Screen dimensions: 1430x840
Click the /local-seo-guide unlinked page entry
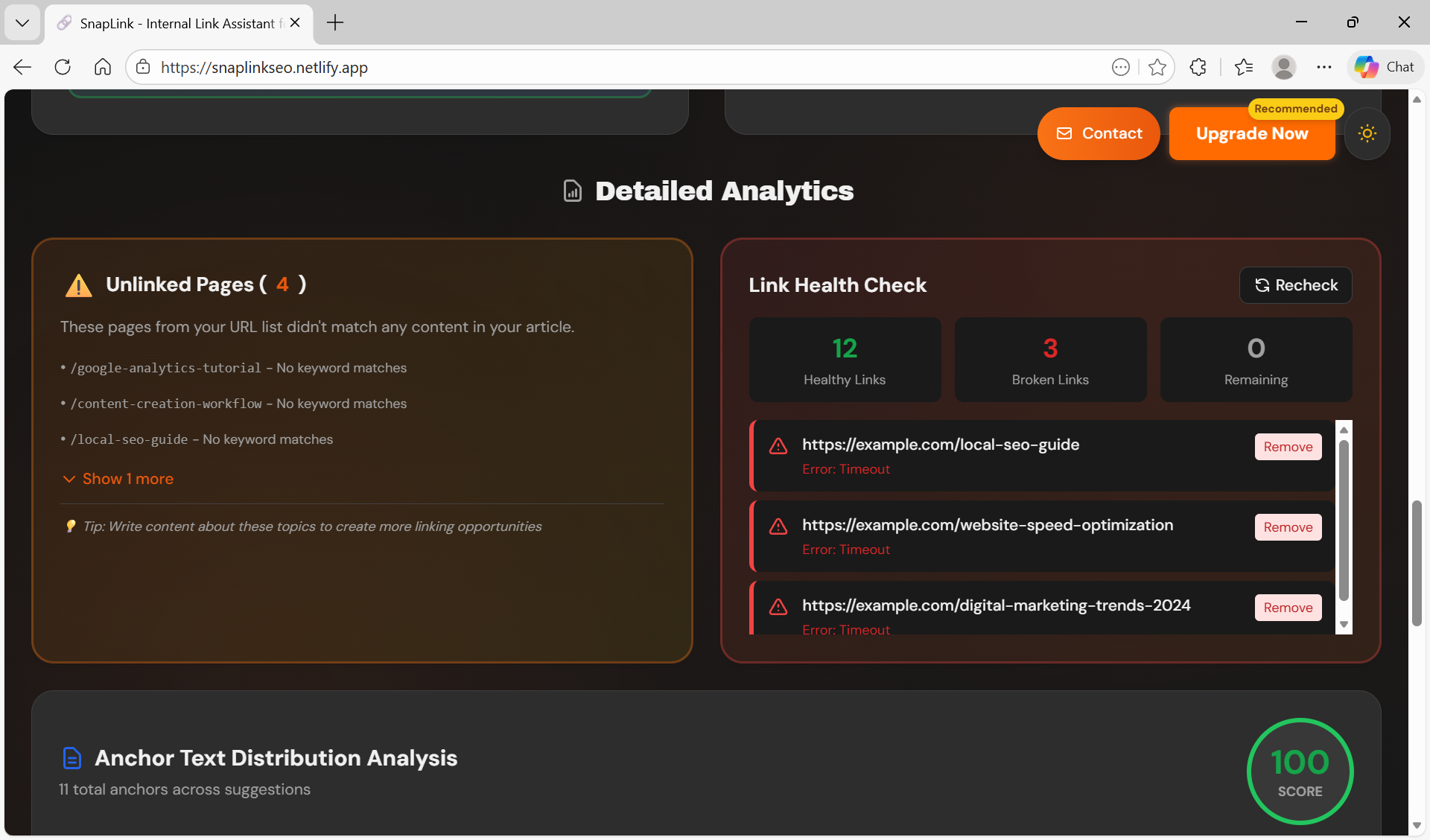tap(197, 439)
